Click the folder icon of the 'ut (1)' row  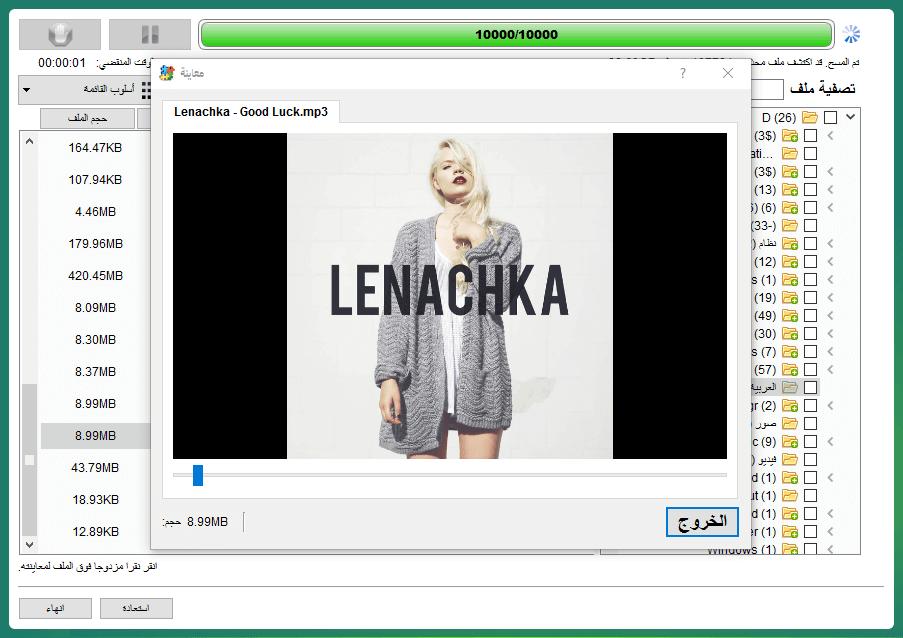coord(790,496)
